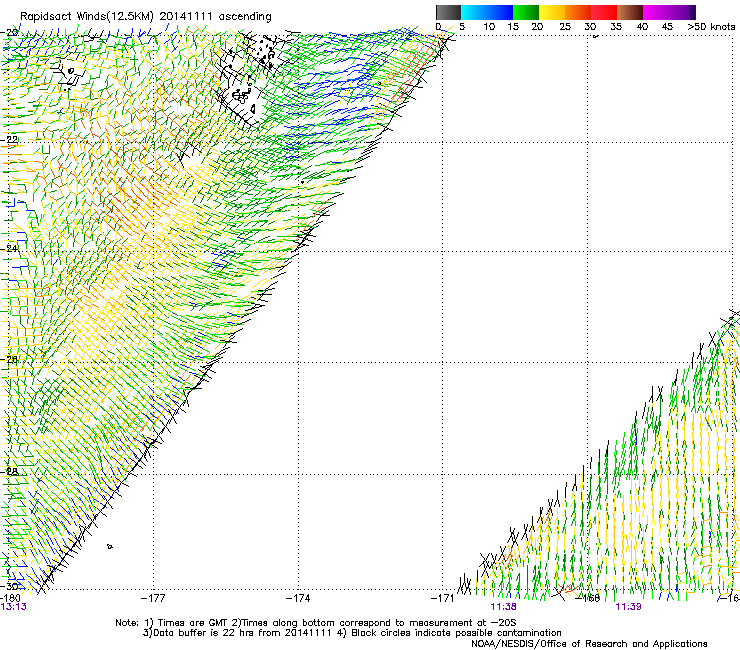Click the "25" legend scale label
740x650 pixels.
pos(564,27)
